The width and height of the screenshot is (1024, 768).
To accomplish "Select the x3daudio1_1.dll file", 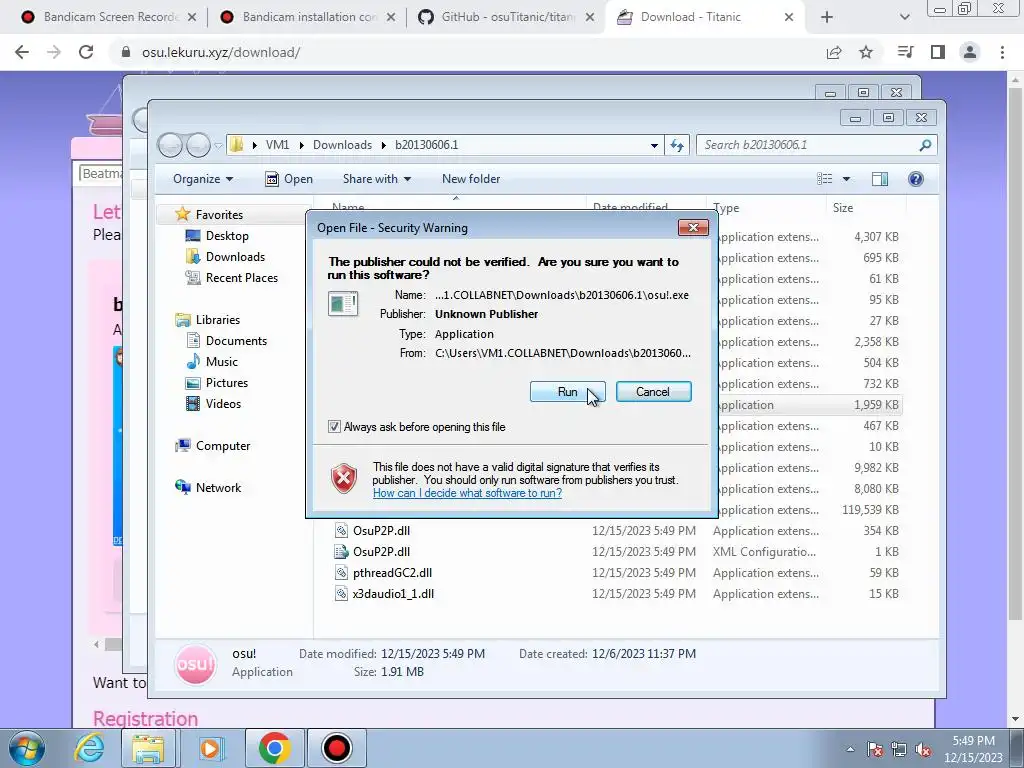I will (393, 594).
